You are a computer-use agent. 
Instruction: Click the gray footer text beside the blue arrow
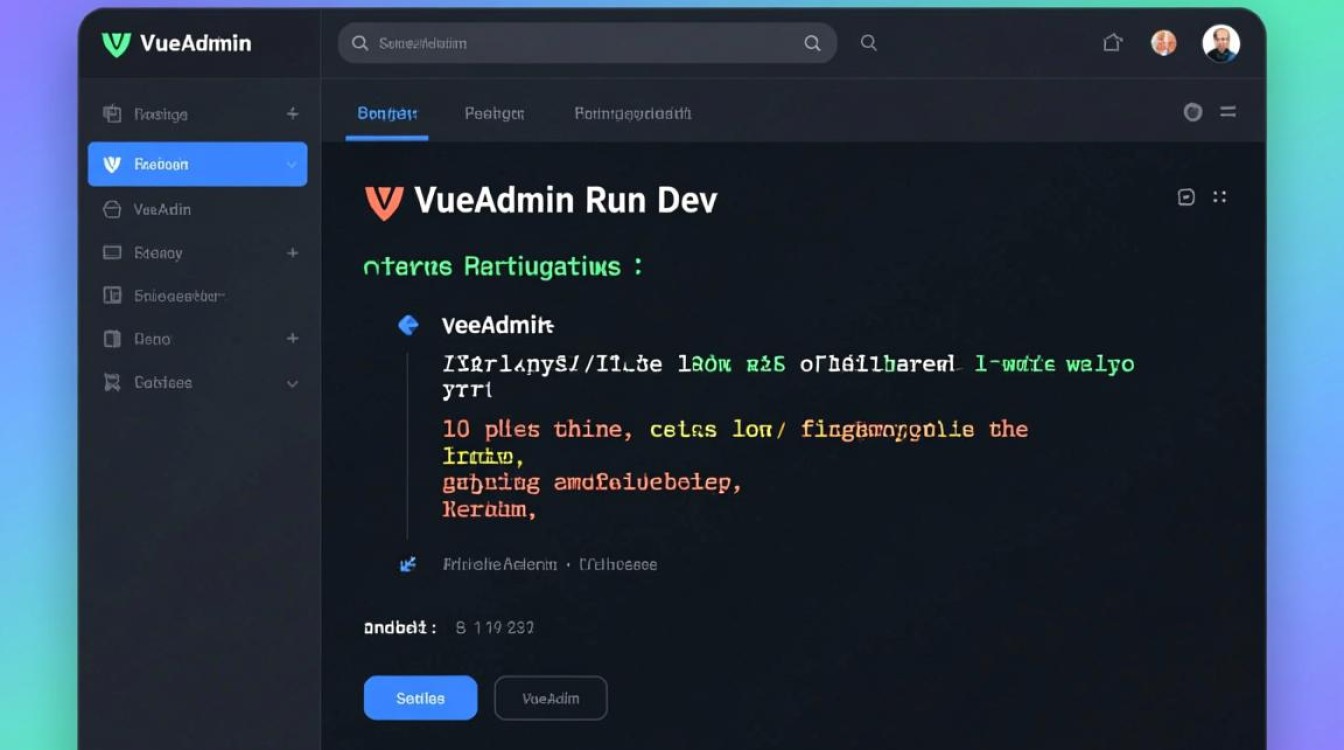550,565
